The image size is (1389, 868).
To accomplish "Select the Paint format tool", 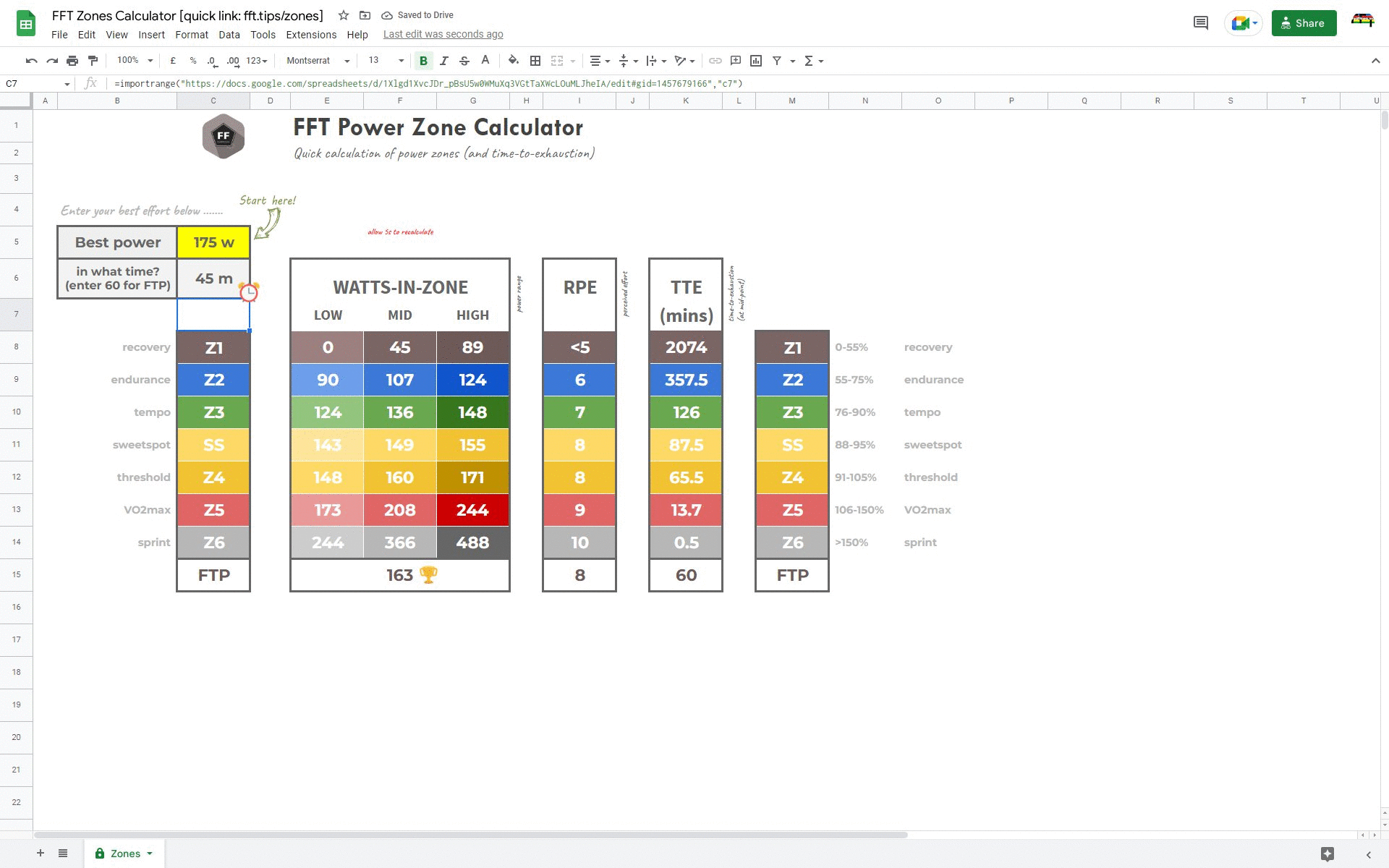I will (x=93, y=61).
